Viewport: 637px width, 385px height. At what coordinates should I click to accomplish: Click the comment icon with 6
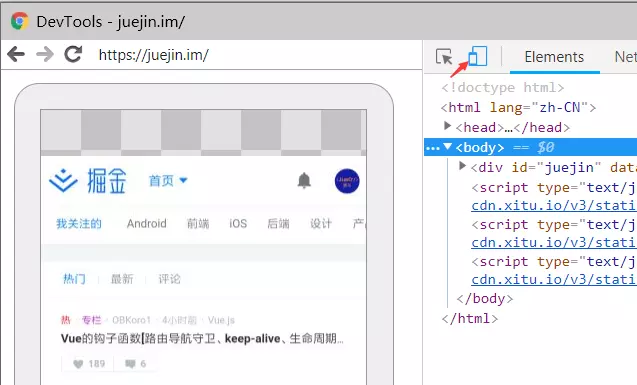(130, 364)
